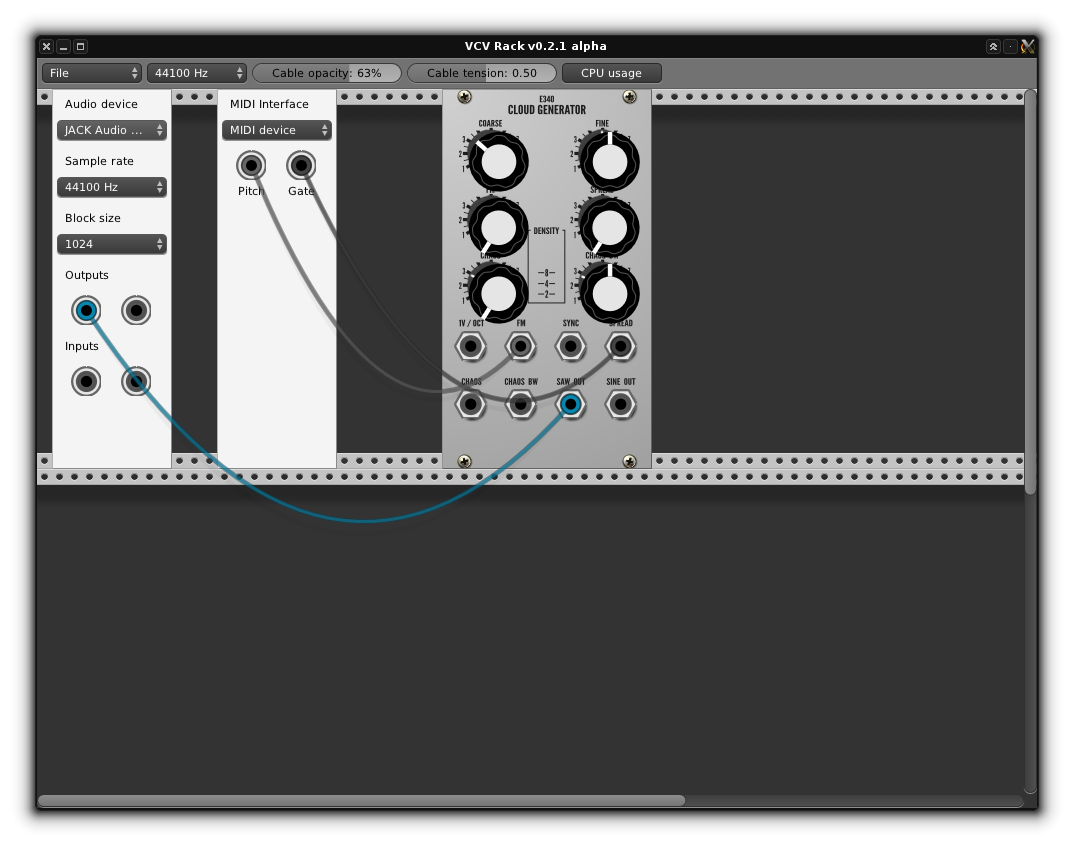Image resolution: width=1074 pixels, height=846 pixels.
Task: Click the vertical scrollbar on right edge
Action: (1030, 293)
